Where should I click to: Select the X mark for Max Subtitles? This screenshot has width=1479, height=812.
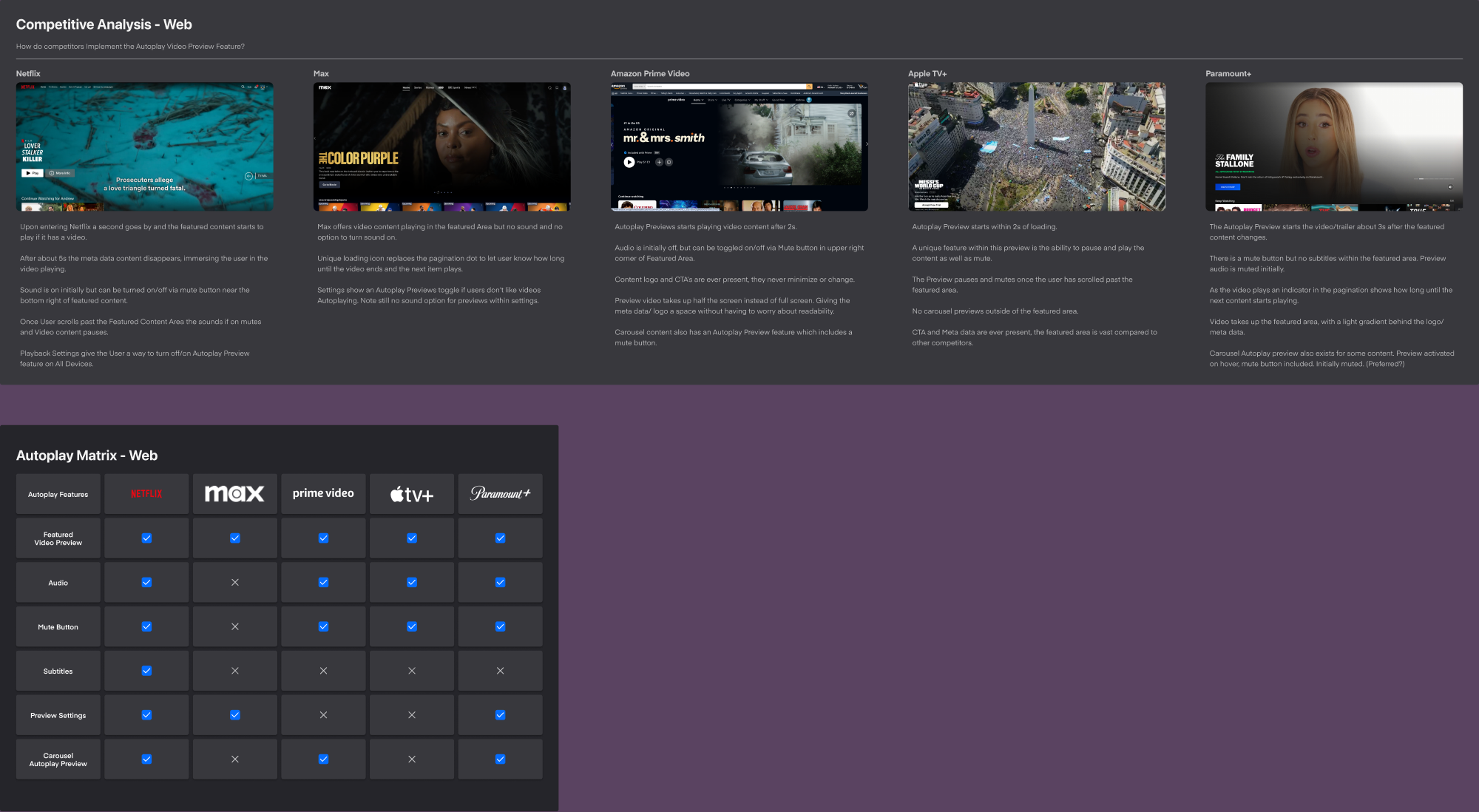pyautogui.click(x=235, y=671)
